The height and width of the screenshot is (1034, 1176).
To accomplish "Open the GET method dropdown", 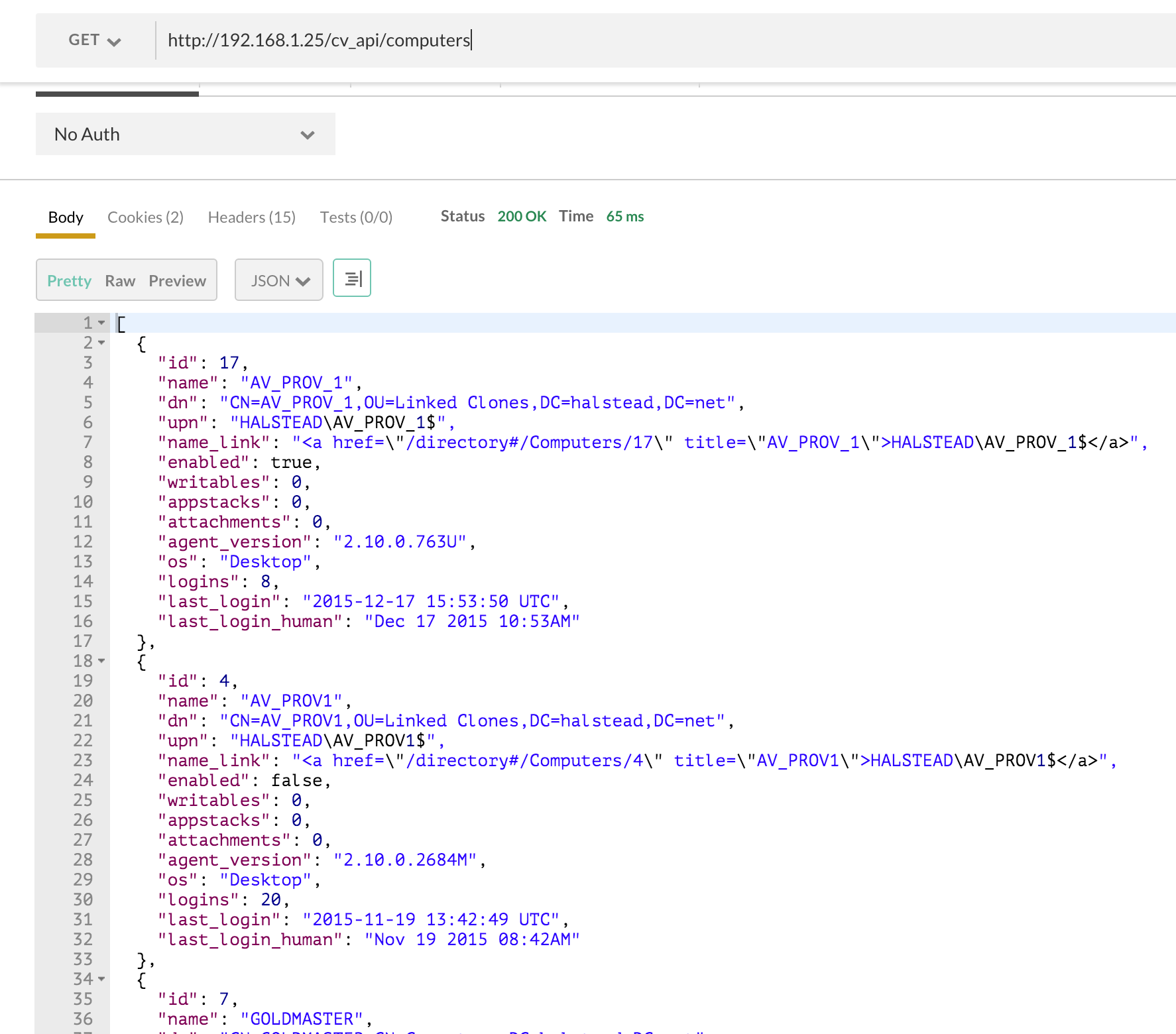I will tap(94, 40).
